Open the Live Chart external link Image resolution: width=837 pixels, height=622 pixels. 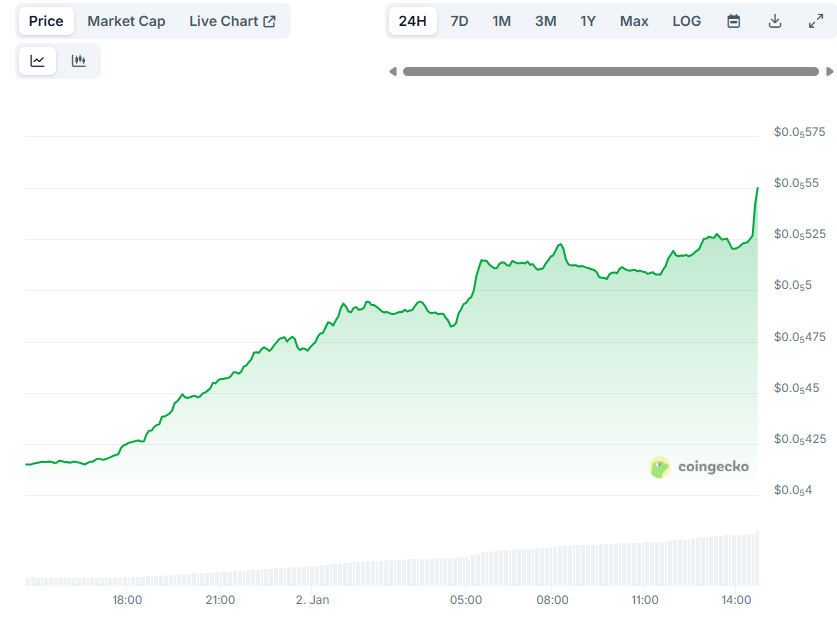233,20
